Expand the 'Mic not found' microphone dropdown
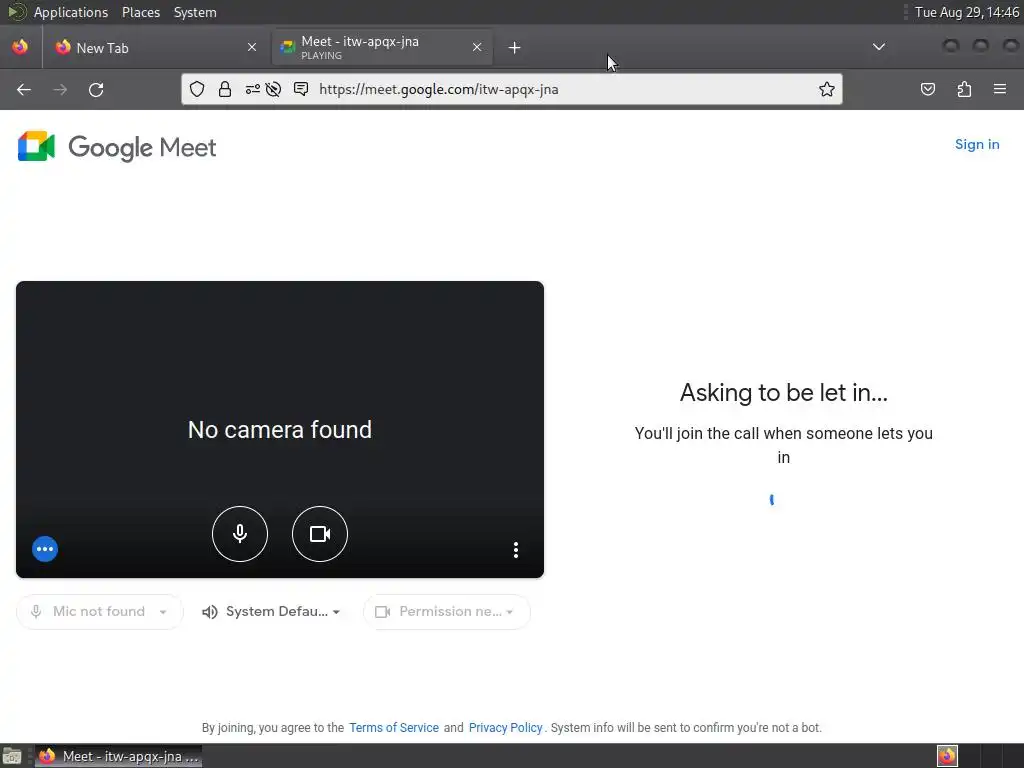 pos(100,612)
